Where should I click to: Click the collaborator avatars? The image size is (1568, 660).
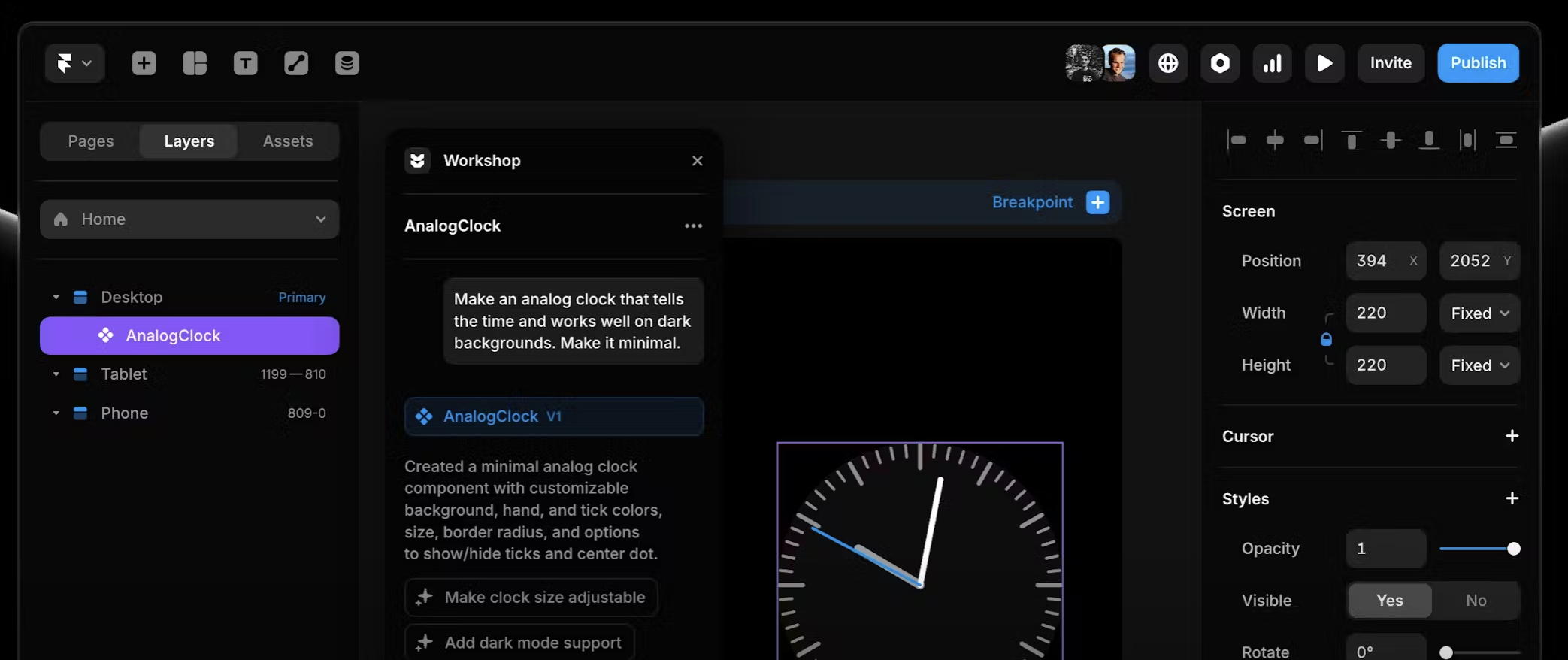click(1100, 63)
